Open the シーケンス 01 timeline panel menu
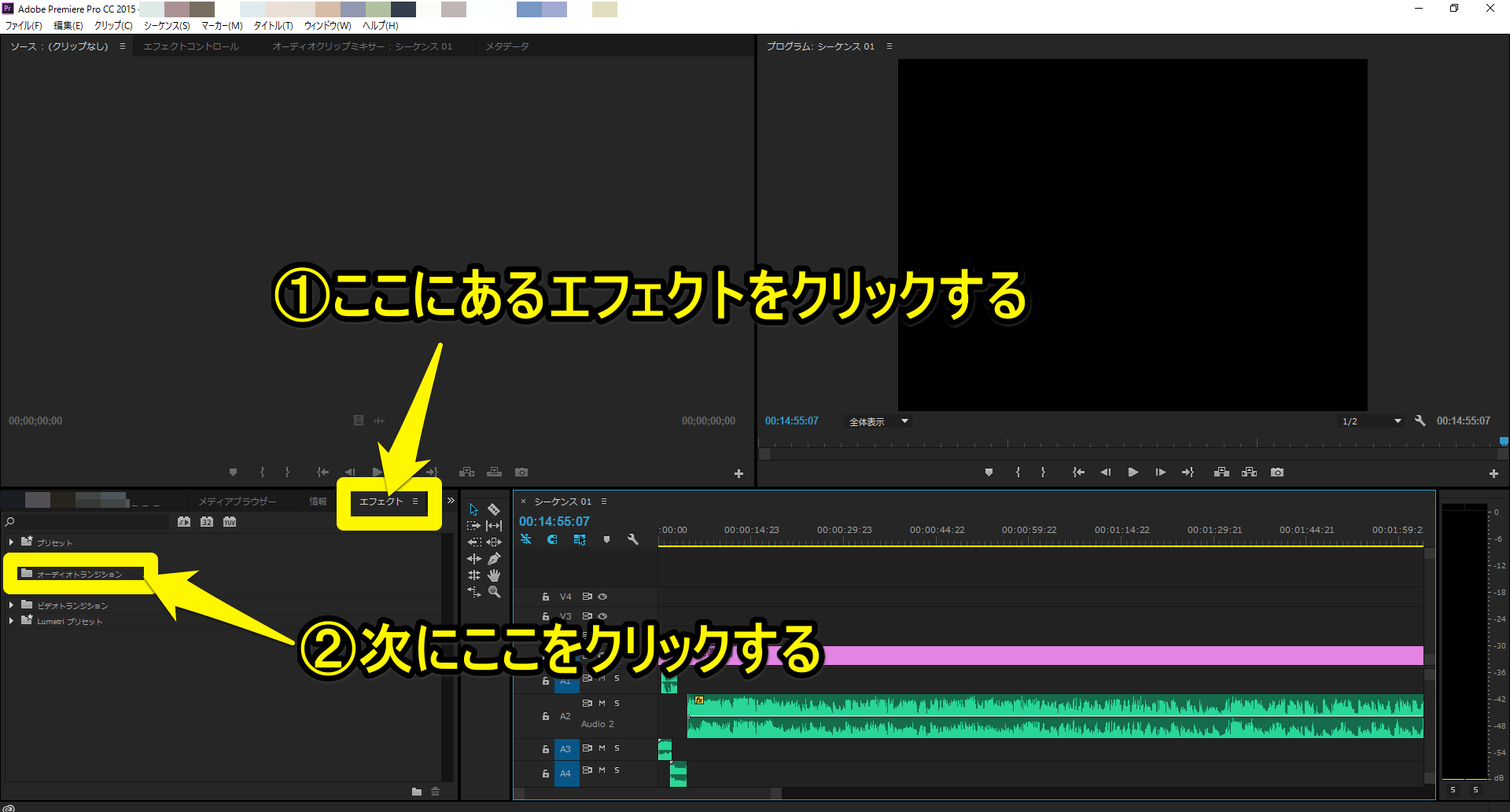Screen dimensions: 1510x812 [x=604, y=502]
